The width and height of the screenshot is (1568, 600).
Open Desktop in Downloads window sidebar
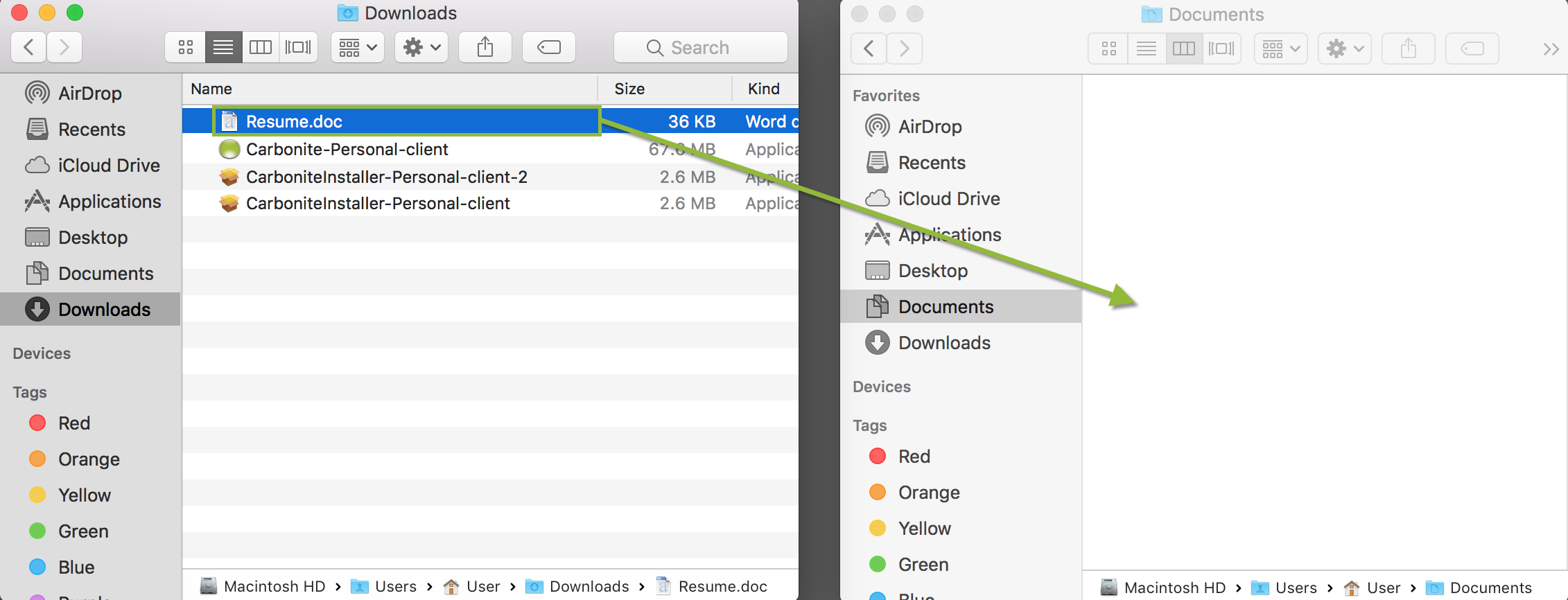pos(90,237)
